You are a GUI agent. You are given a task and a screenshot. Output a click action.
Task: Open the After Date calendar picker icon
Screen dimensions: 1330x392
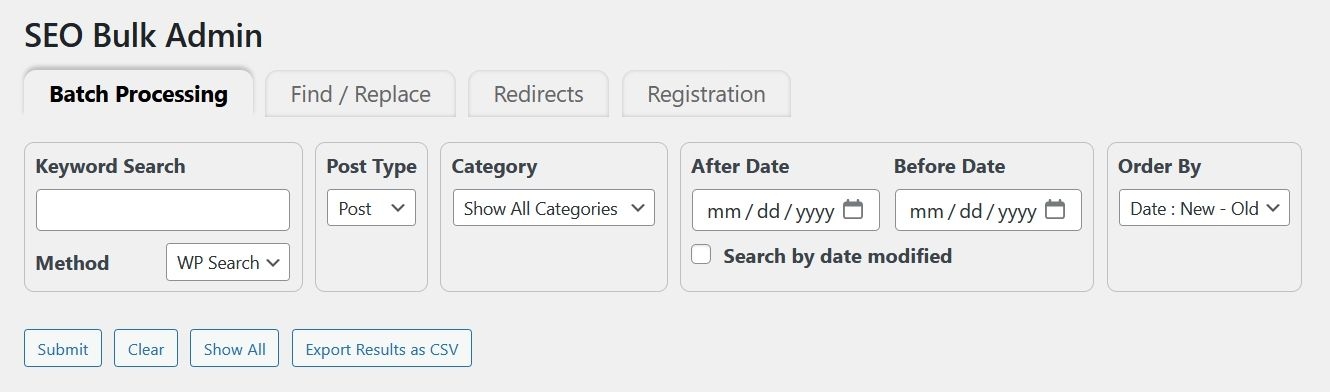coord(853,210)
